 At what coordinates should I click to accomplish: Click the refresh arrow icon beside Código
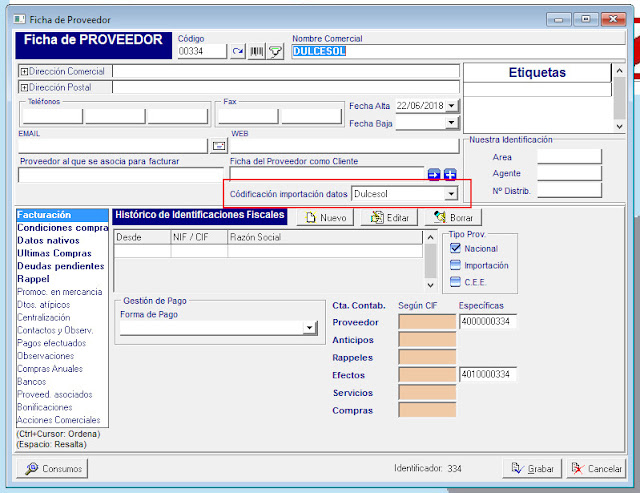pos(238,51)
